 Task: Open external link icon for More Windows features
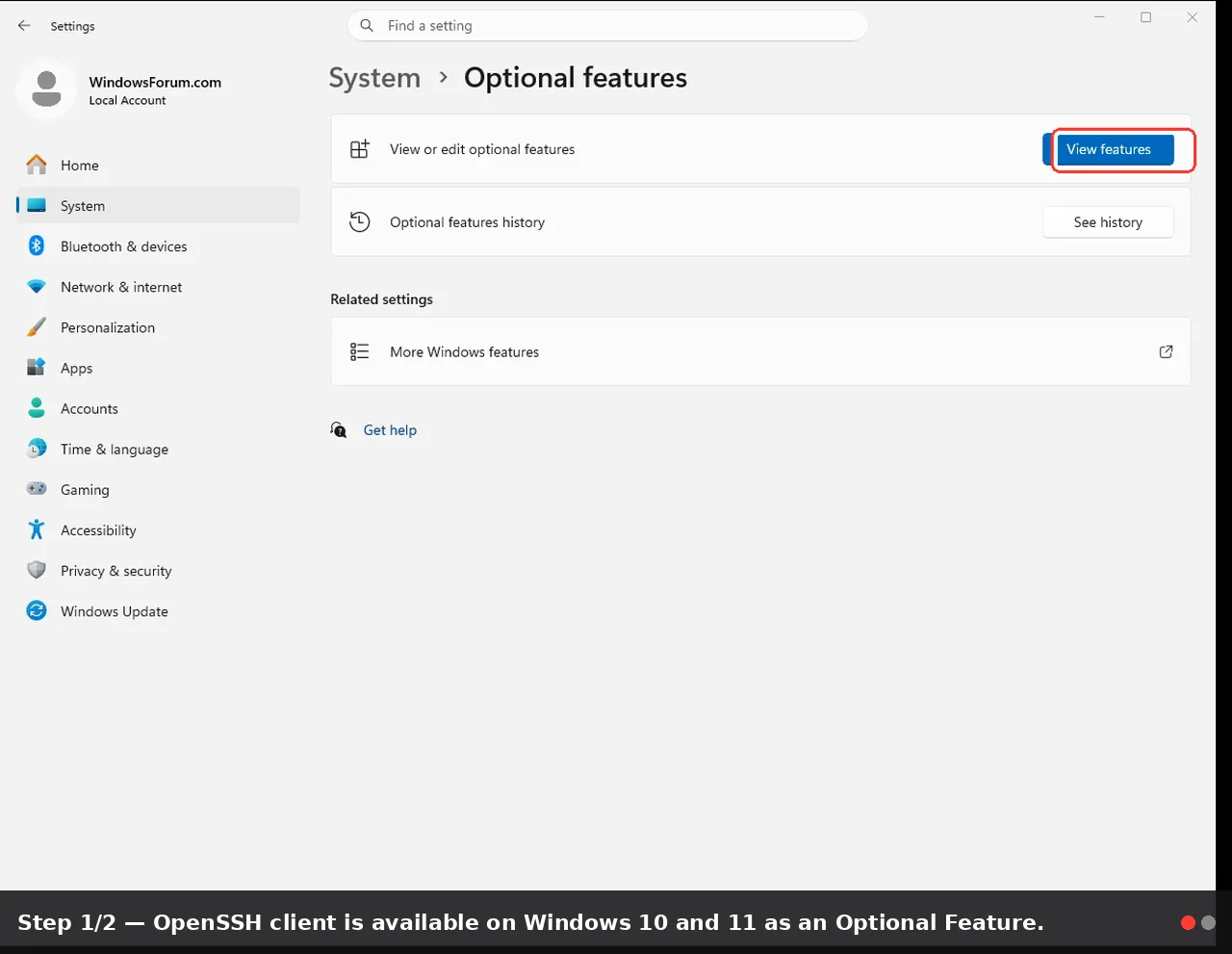tap(1166, 351)
